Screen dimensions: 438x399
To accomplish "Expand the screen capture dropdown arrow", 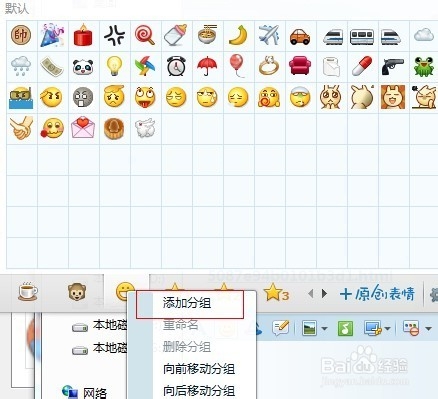I will 387,329.
